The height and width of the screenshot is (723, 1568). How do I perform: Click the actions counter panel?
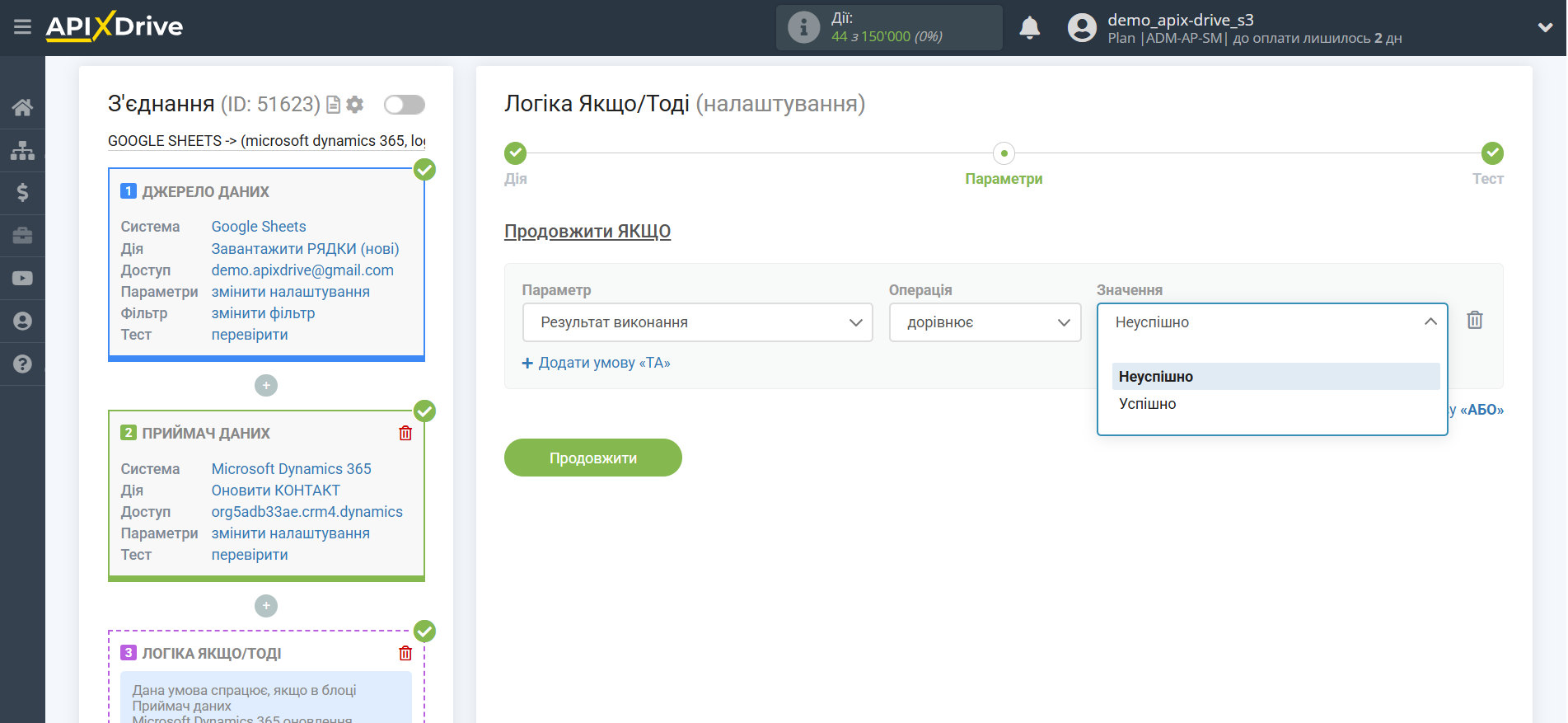click(889, 27)
